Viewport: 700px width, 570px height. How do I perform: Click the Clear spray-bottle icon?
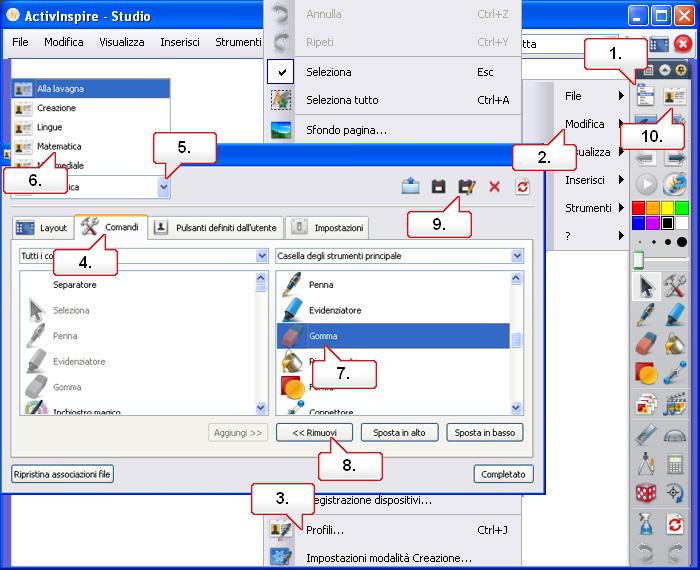coord(646,523)
